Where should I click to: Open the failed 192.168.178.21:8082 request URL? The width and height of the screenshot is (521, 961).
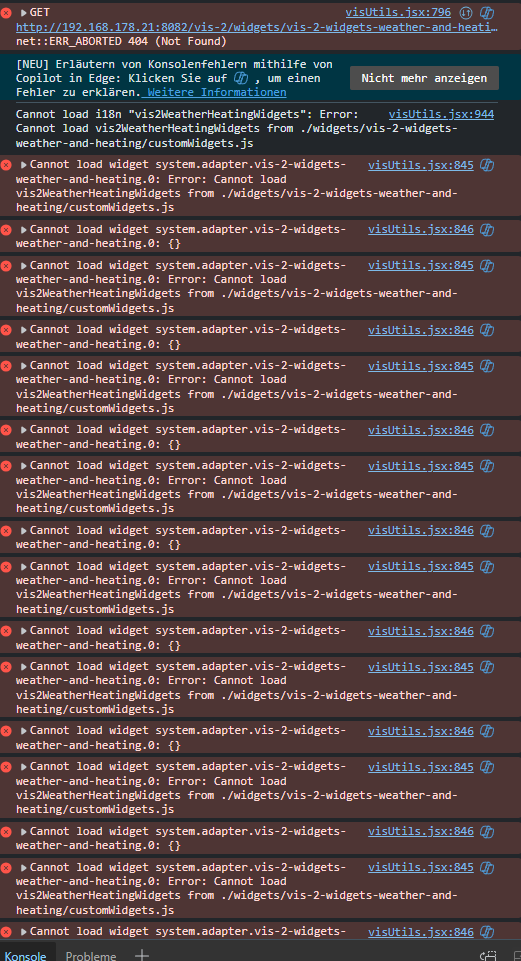pos(257,27)
